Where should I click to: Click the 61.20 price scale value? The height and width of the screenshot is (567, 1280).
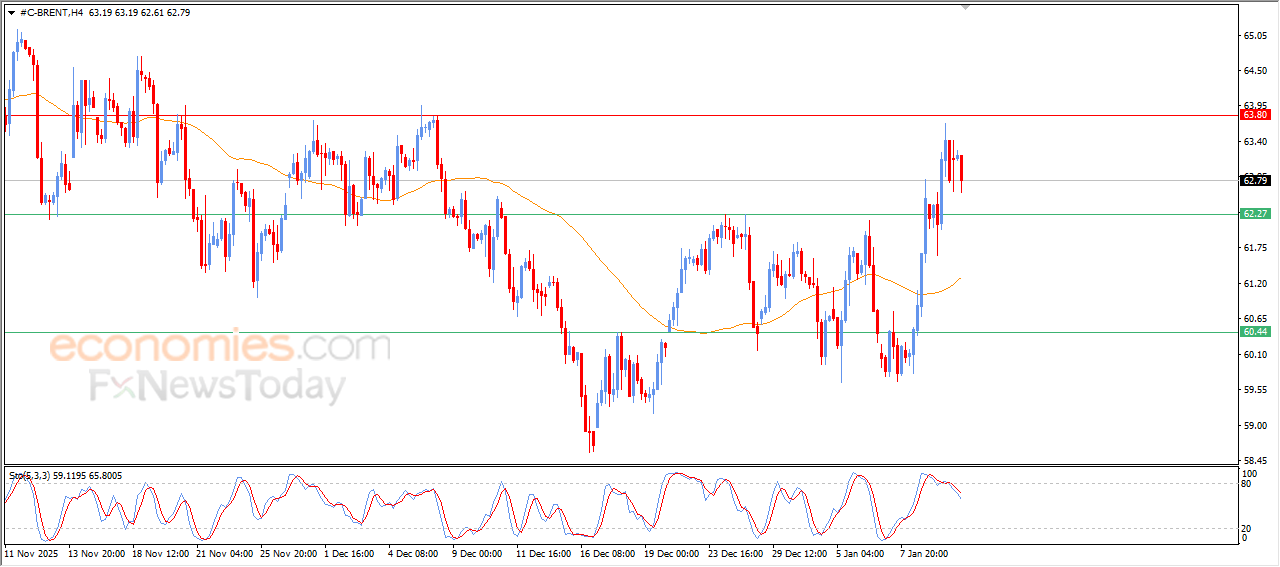pos(1255,284)
